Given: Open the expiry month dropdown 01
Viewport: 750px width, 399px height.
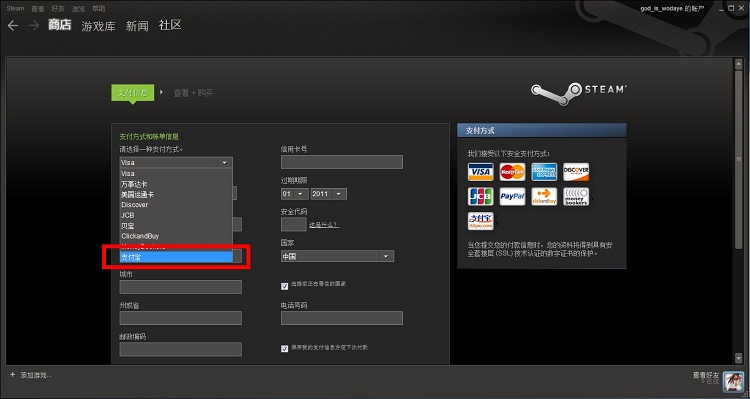Looking at the screenshot, I should click(294, 194).
